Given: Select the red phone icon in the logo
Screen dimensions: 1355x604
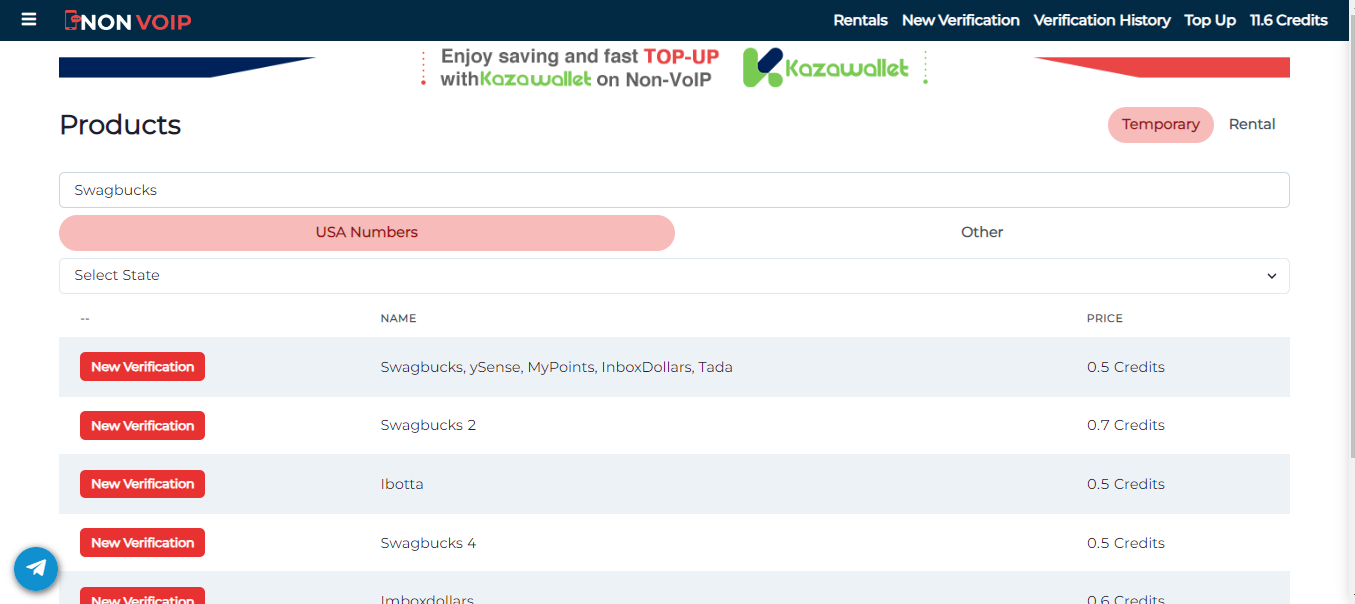Looking at the screenshot, I should click(70, 19).
